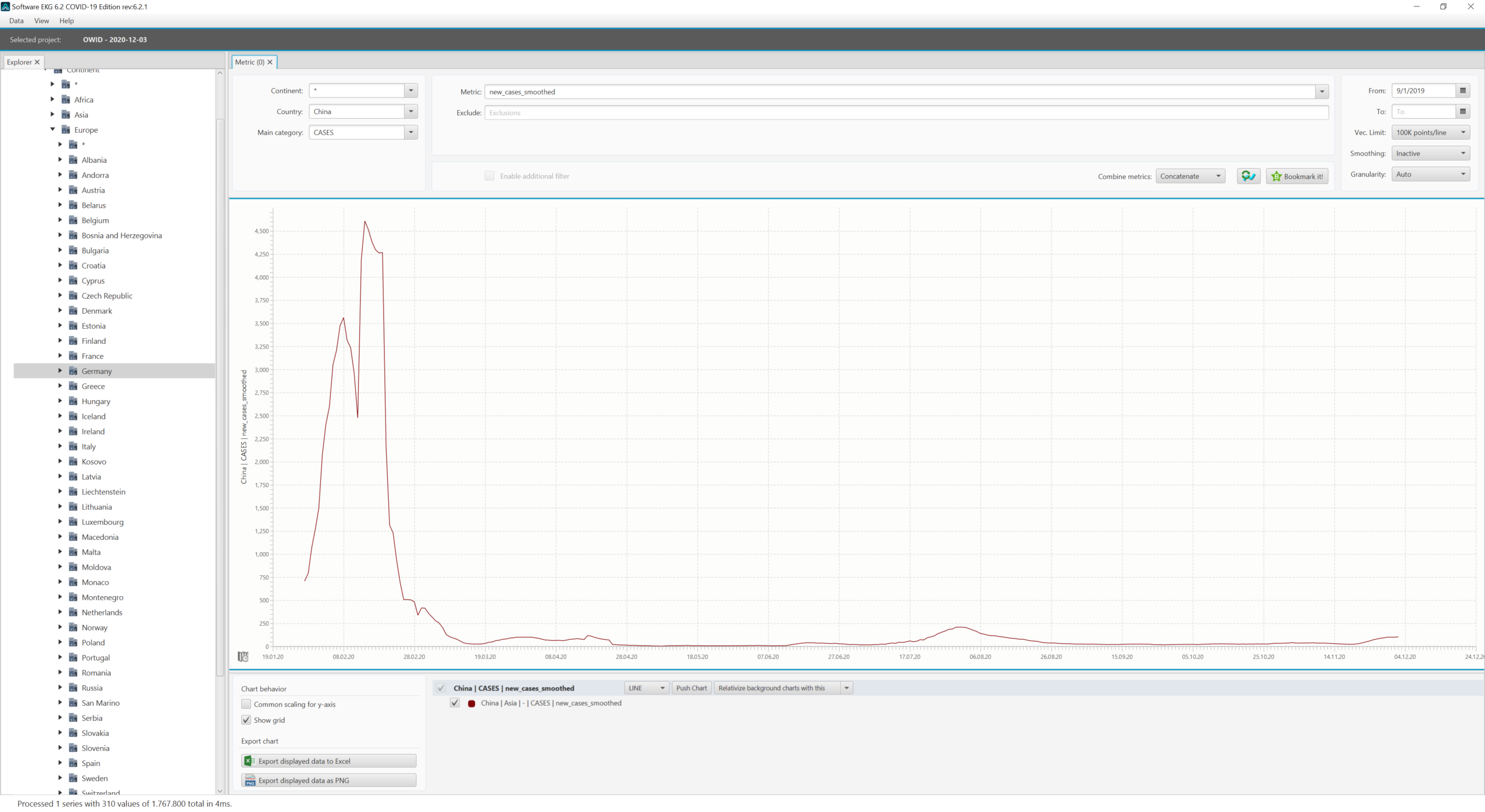Click into the Exclude exclusions input field

905,113
